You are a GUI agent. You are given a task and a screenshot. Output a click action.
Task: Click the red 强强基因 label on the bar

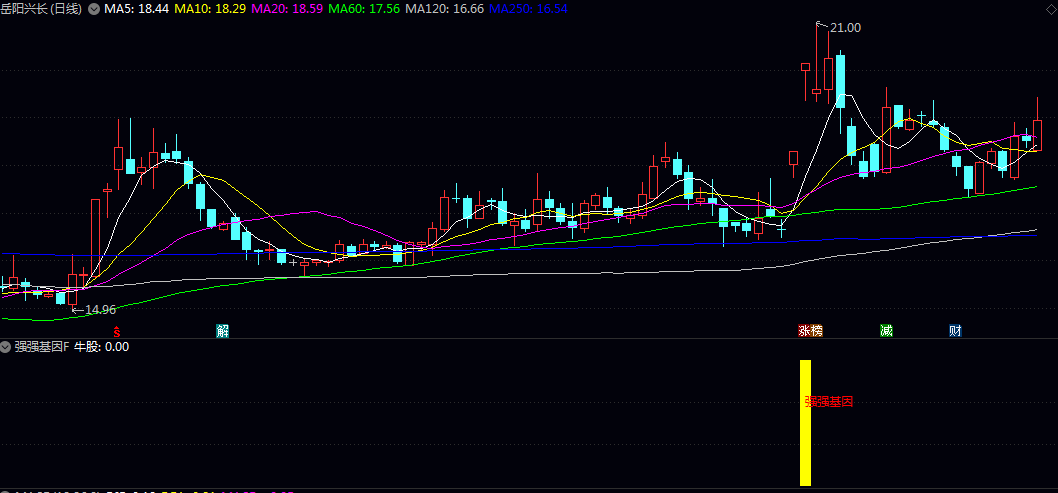click(829, 402)
